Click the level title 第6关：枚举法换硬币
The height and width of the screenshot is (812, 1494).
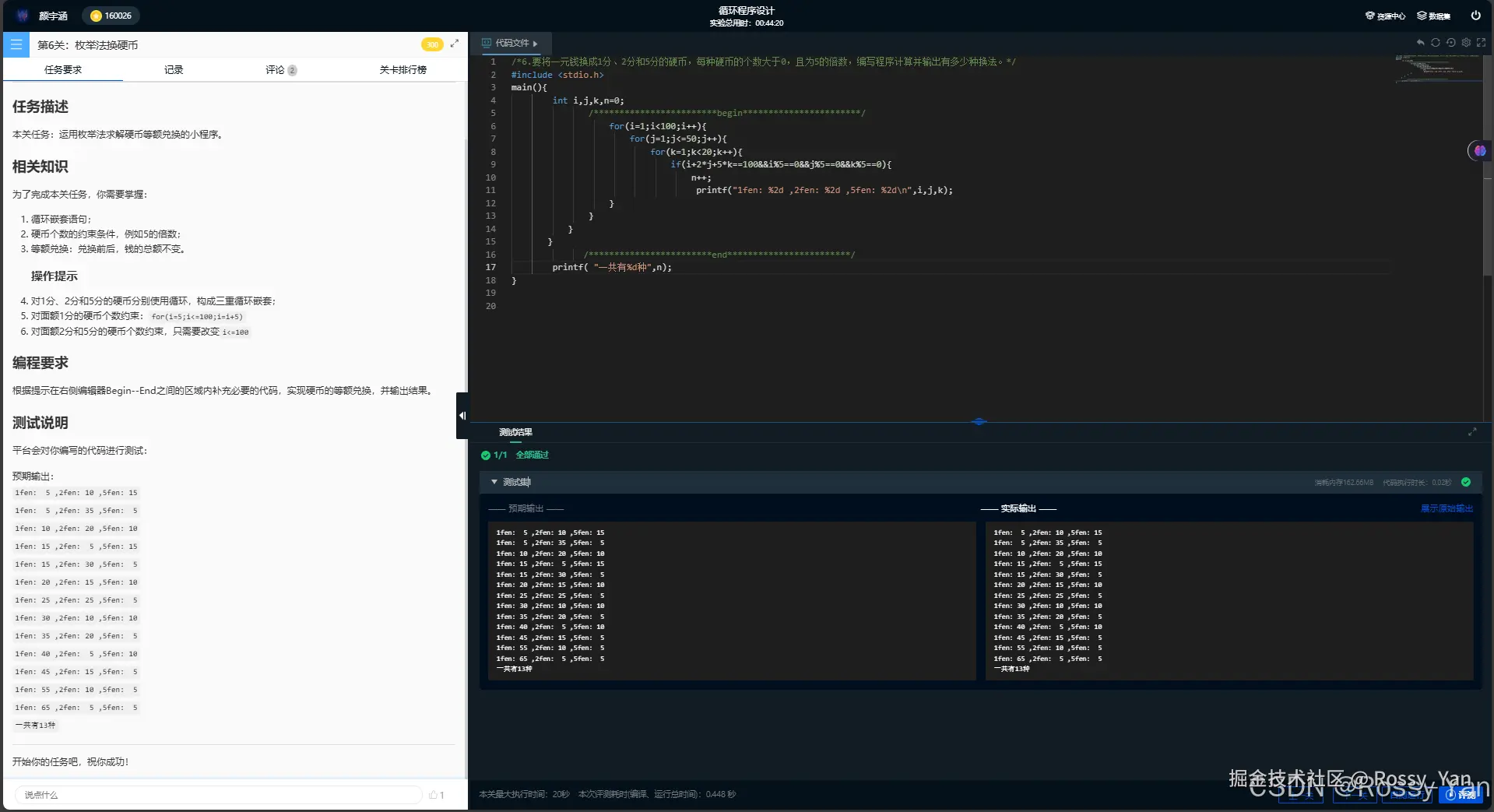(88, 45)
